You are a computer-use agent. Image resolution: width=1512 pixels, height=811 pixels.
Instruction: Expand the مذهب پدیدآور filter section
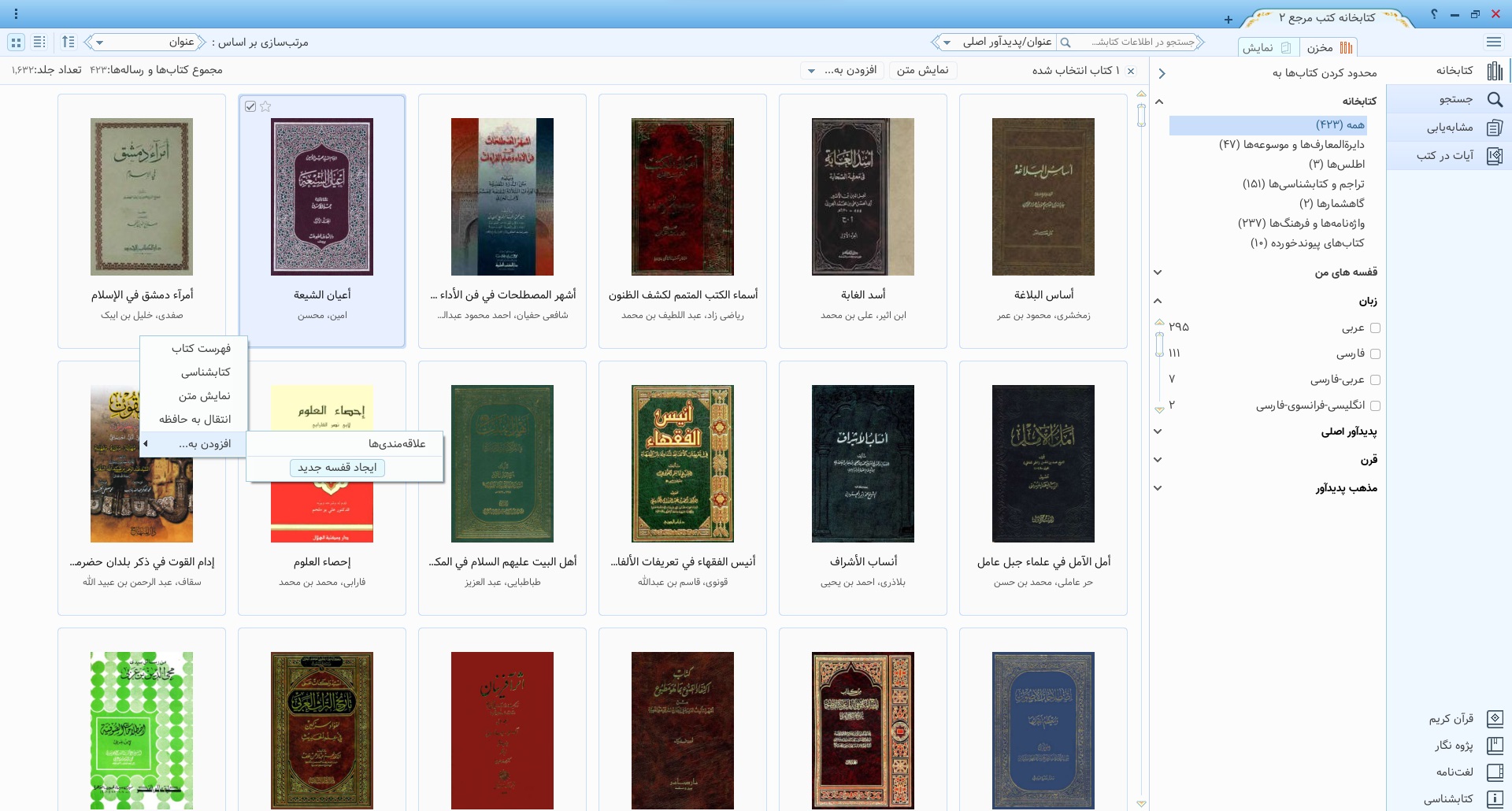tap(1158, 488)
